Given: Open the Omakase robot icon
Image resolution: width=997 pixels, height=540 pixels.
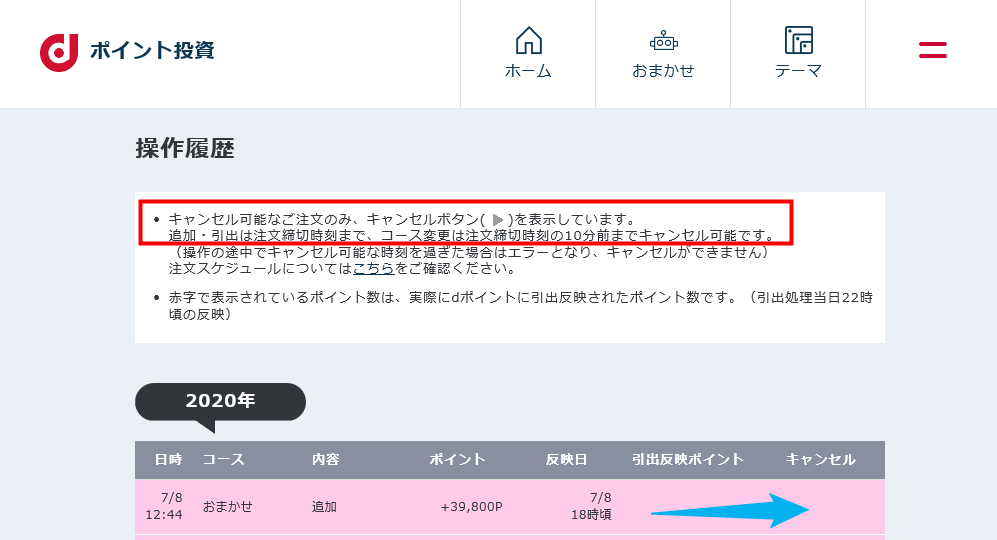Looking at the screenshot, I should pyautogui.click(x=663, y=41).
